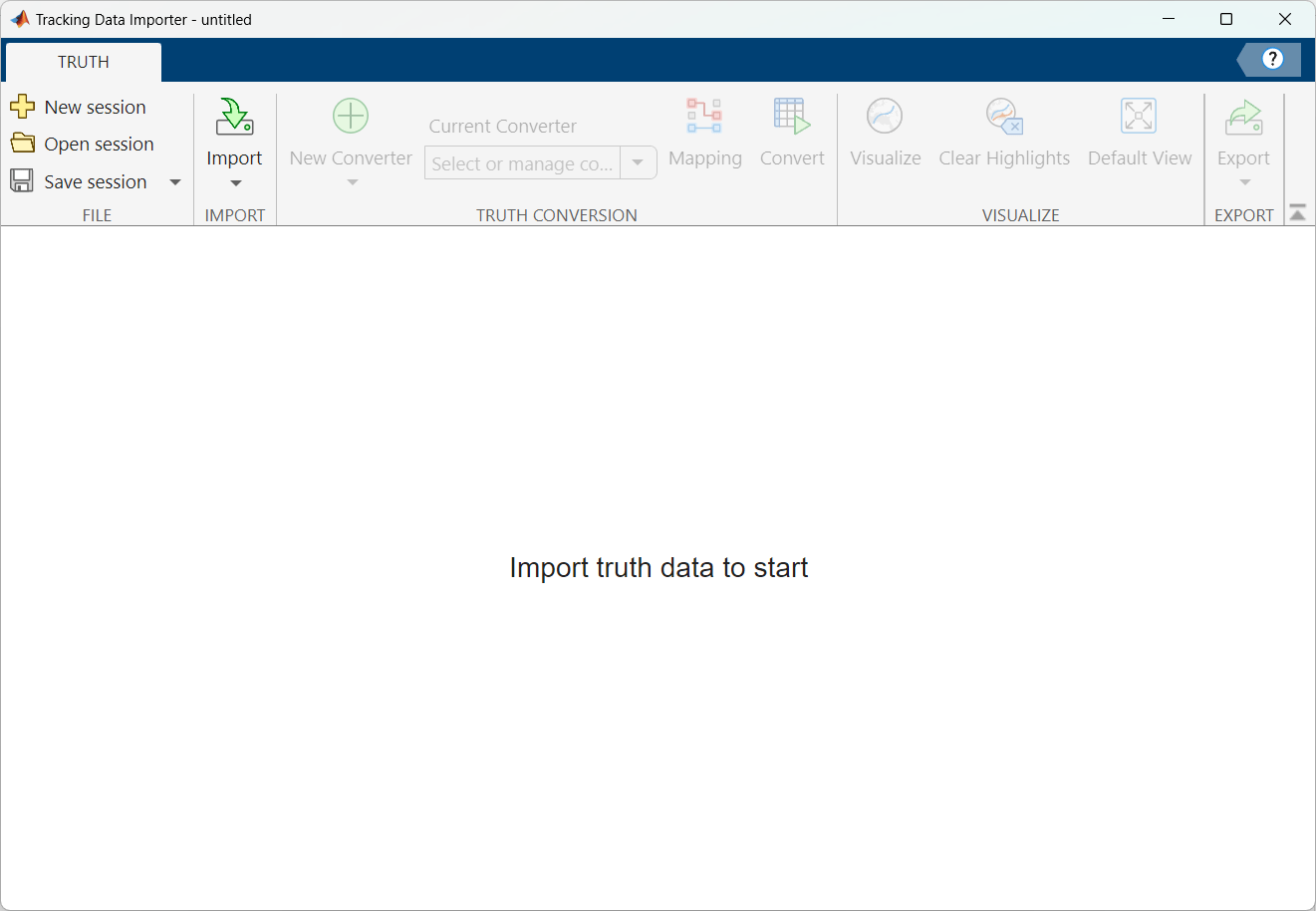The width and height of the screenshot is (1316, 911).
Task: Open a session via the folder icon
Action: click(x=22, y=144)
